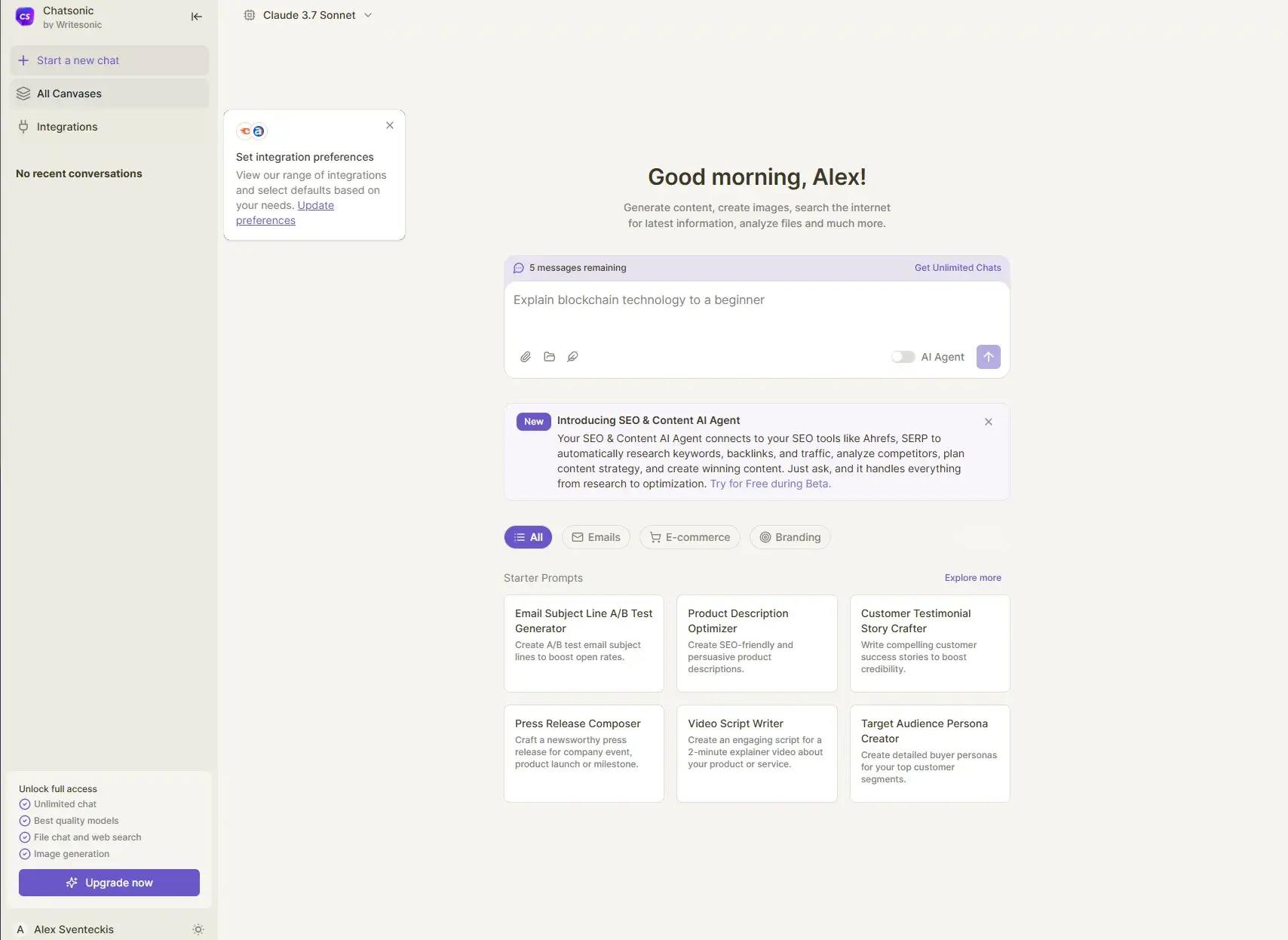The image size is (1288, 940).
Task: Click the Upgrade now button
Action: (x=109, y=883)
